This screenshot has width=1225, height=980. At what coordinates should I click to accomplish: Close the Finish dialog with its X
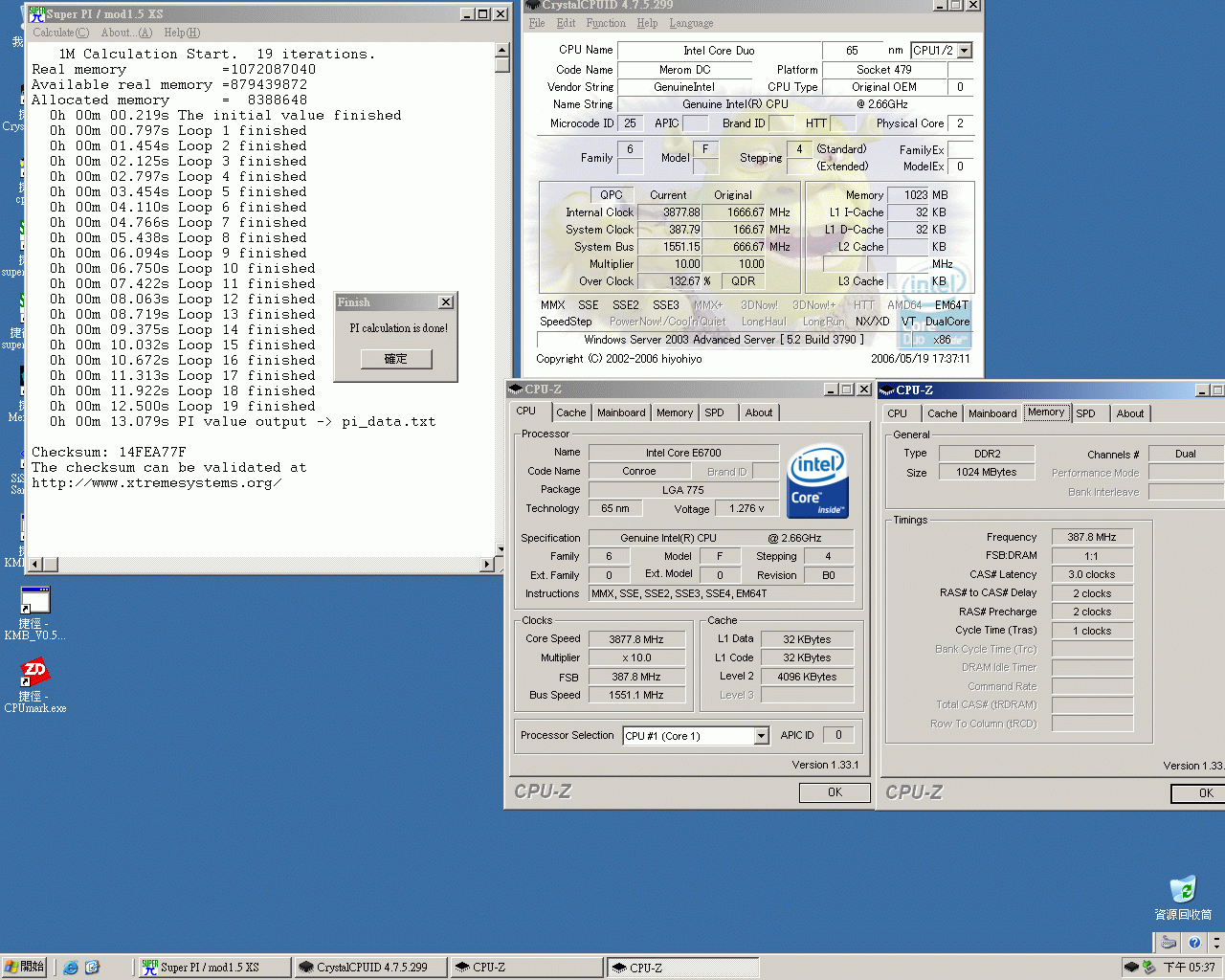tap(446, 302)
